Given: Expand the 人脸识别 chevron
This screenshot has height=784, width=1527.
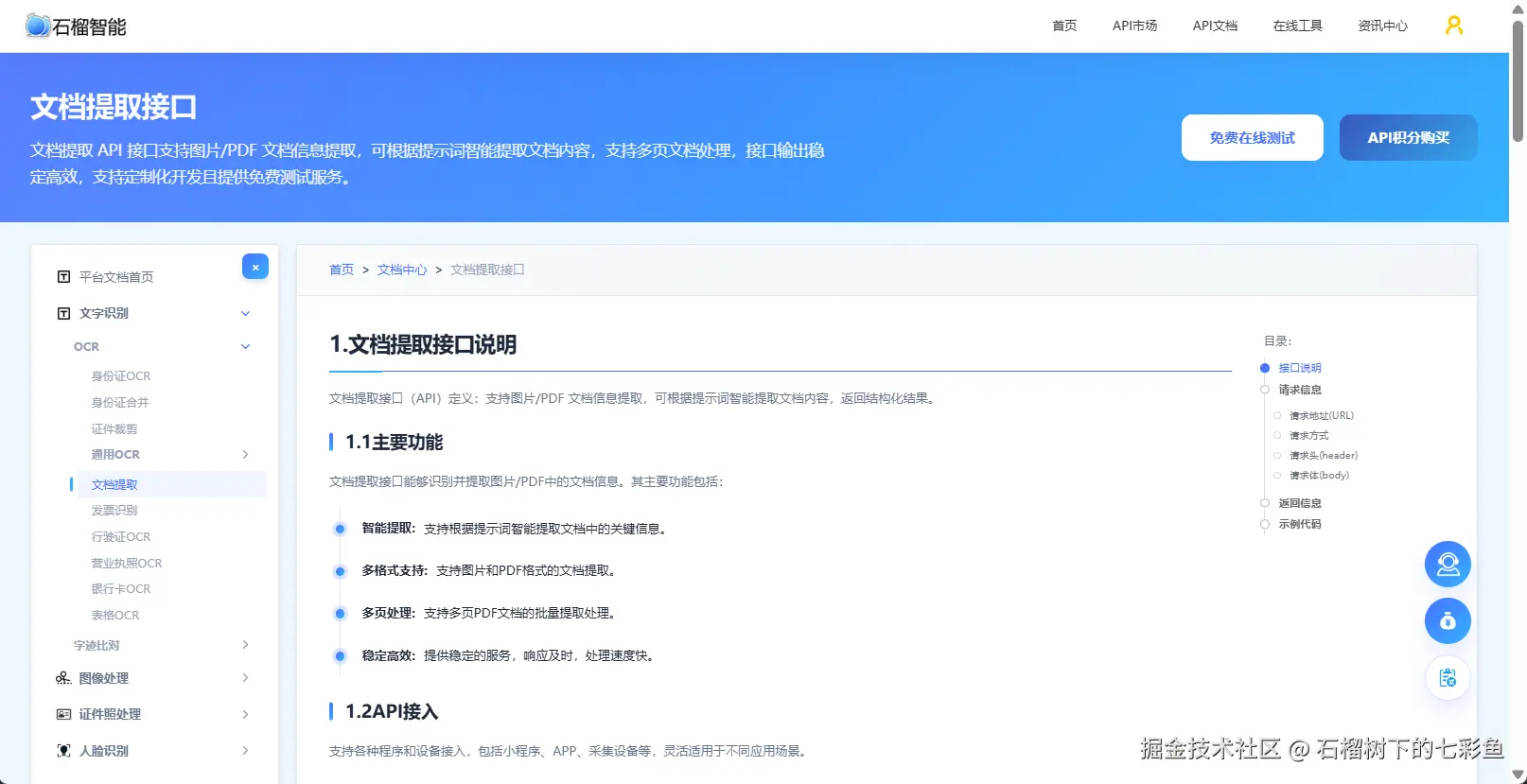Looking at the screenshot, I should click(245, 751).
